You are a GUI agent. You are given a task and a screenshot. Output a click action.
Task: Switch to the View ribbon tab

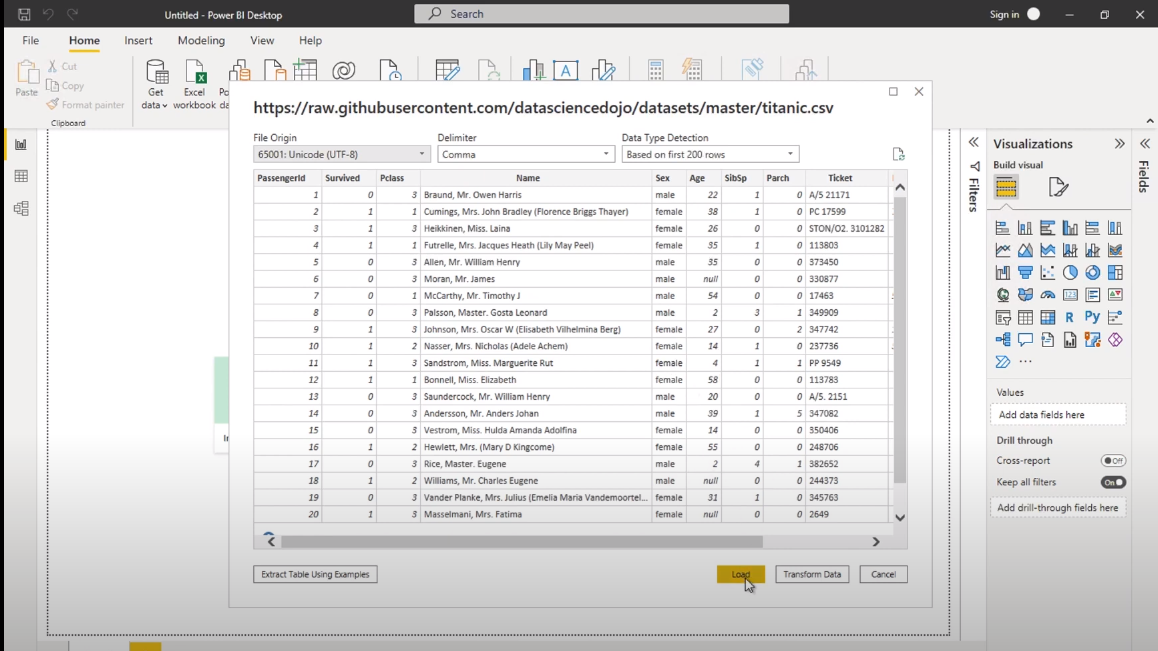point(261,41)
